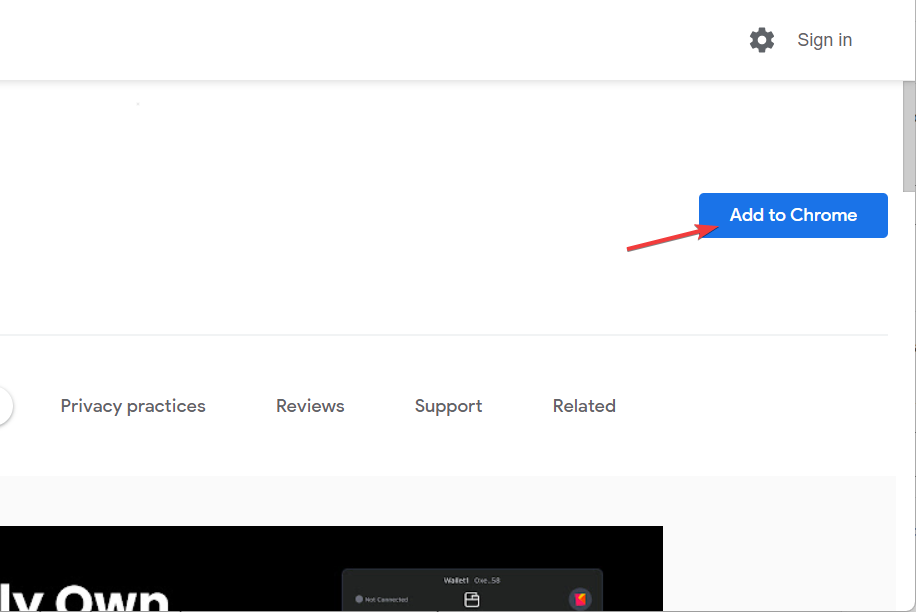View the Privacy practices tab
This screenshot has width=916, height=612.
[133, 406]
